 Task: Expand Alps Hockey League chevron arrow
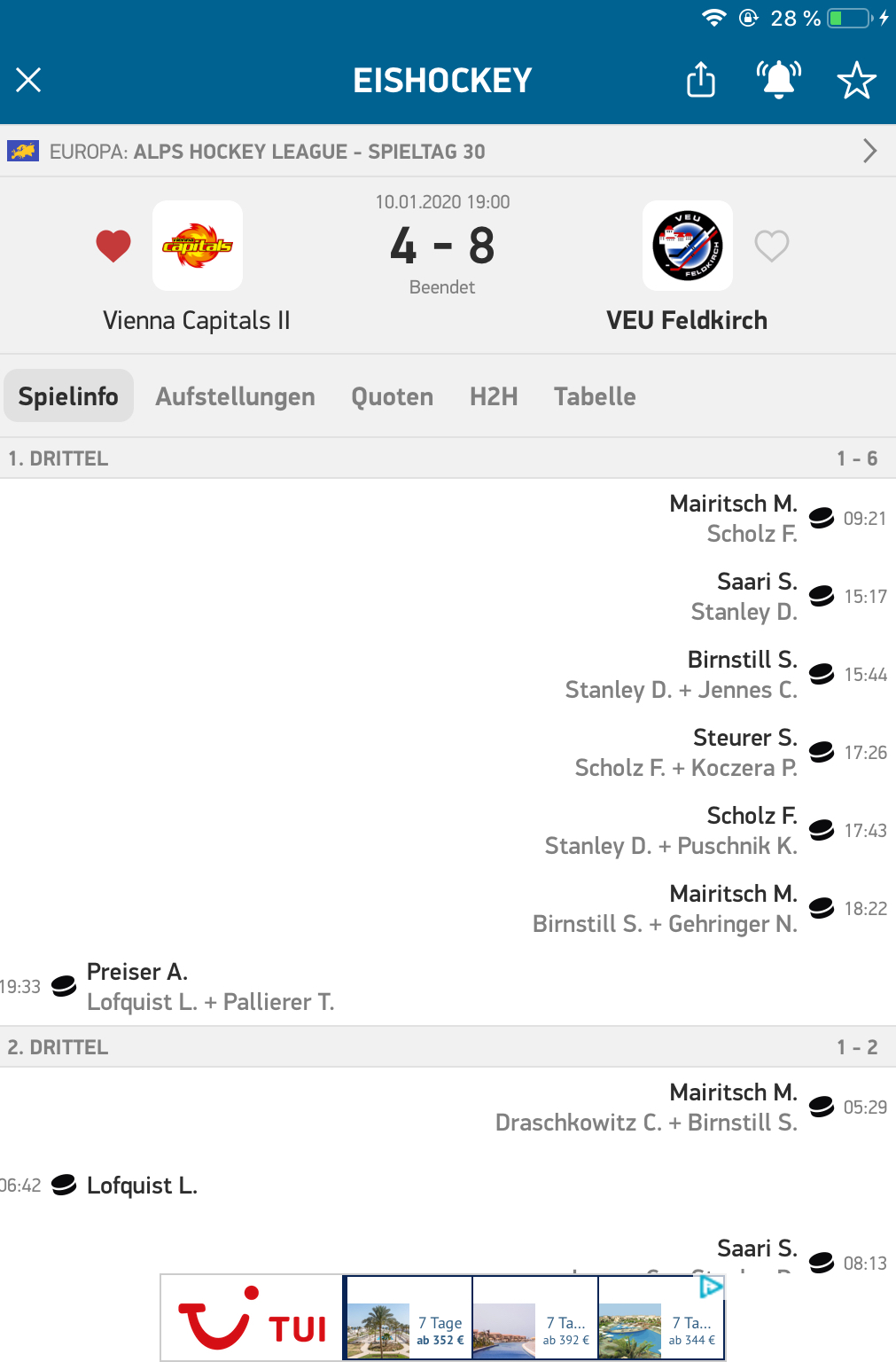pyautogui.click(x=869, y=151)
